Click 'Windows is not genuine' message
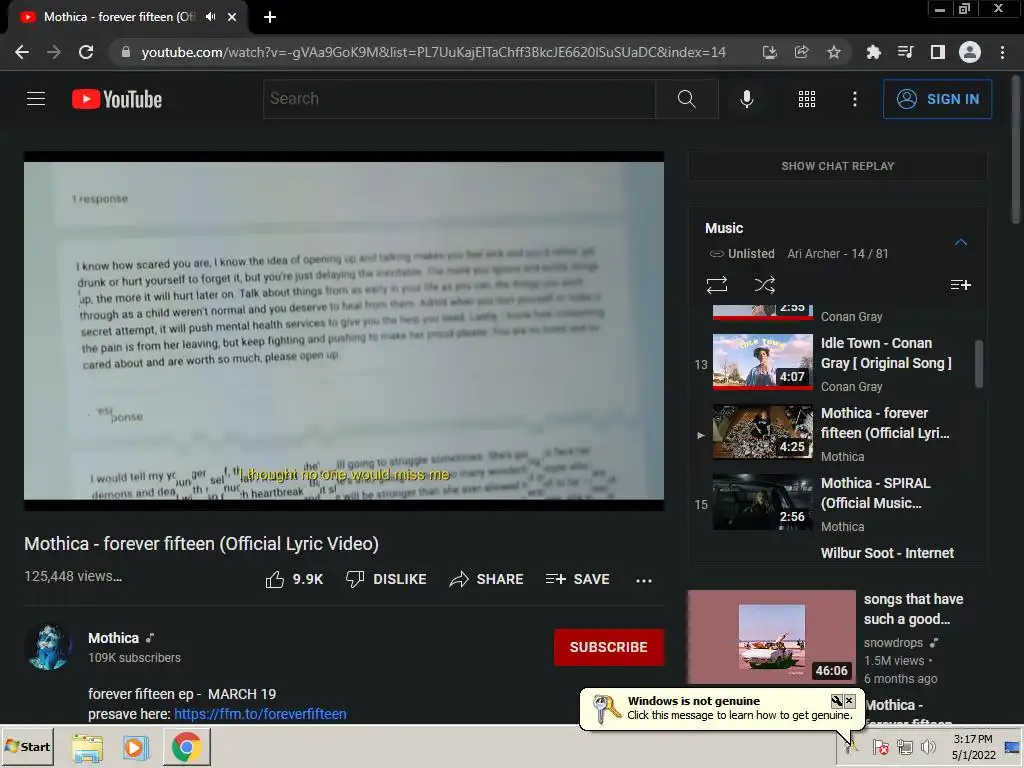This screenshot has width=1024, height=768. click(x=694, y=701)
